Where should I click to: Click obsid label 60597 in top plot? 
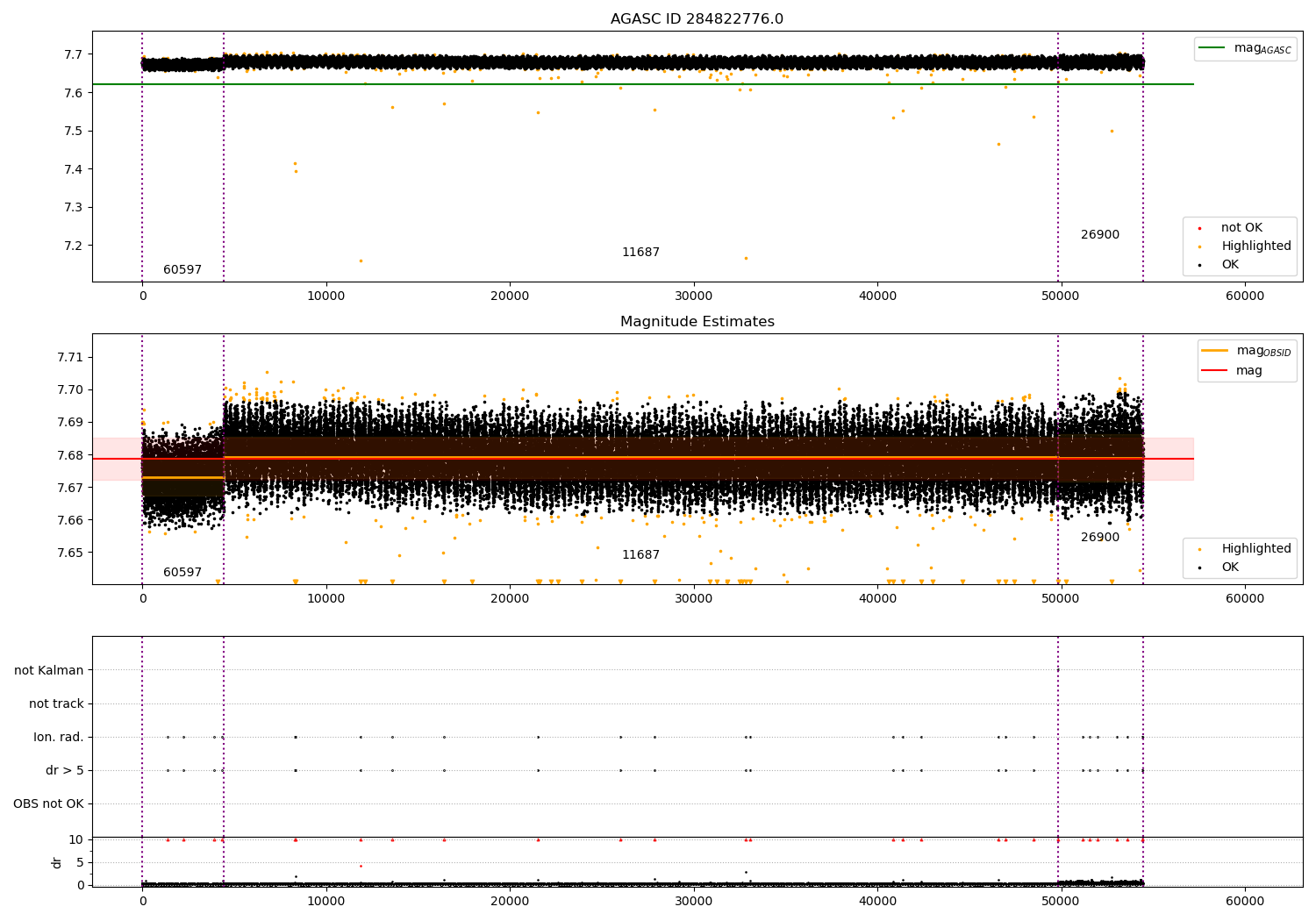coord(182,270)
